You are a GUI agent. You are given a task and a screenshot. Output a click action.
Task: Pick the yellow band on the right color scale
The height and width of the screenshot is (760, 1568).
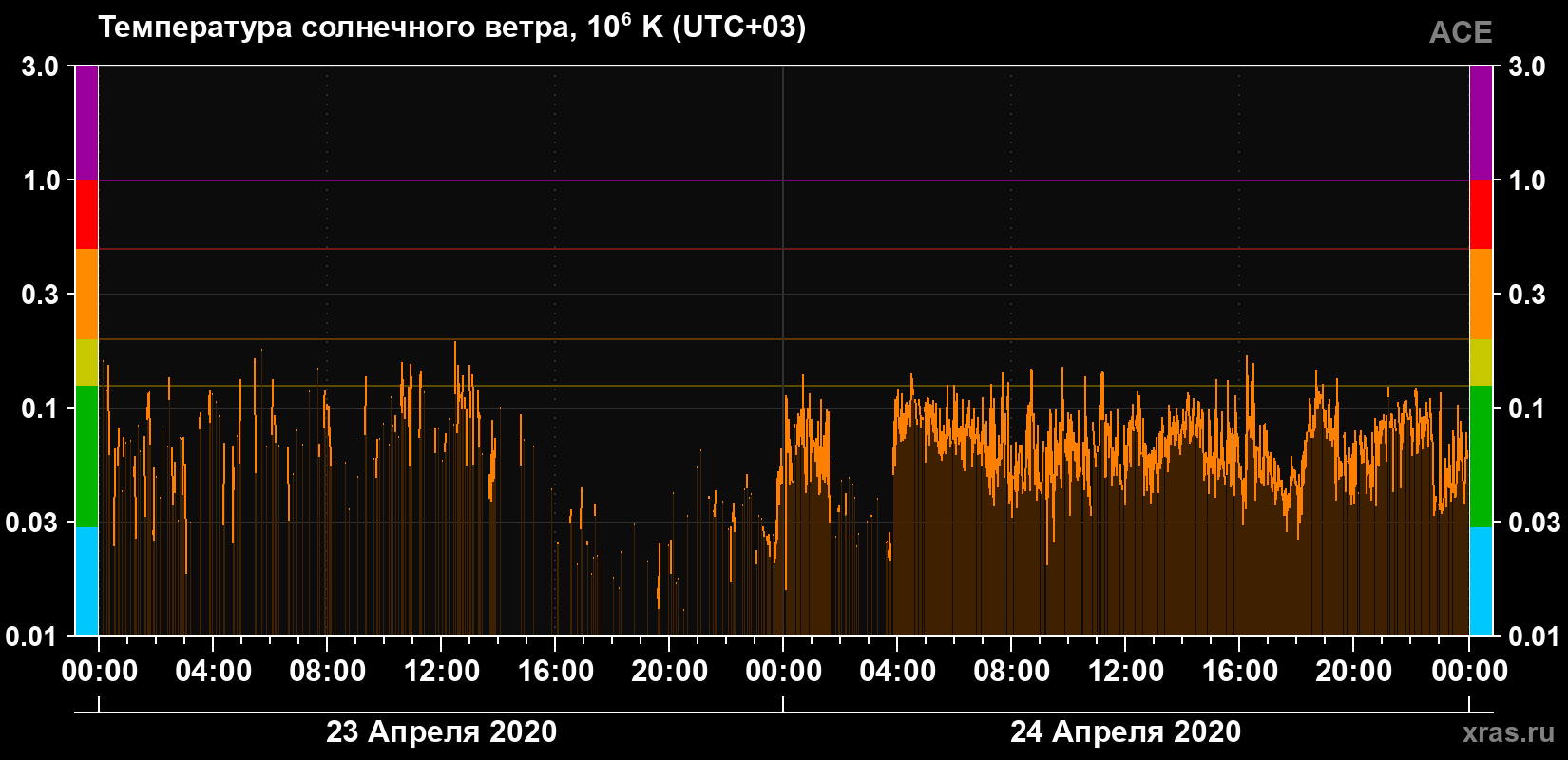pyautogui.click(x=1481, y=362)
